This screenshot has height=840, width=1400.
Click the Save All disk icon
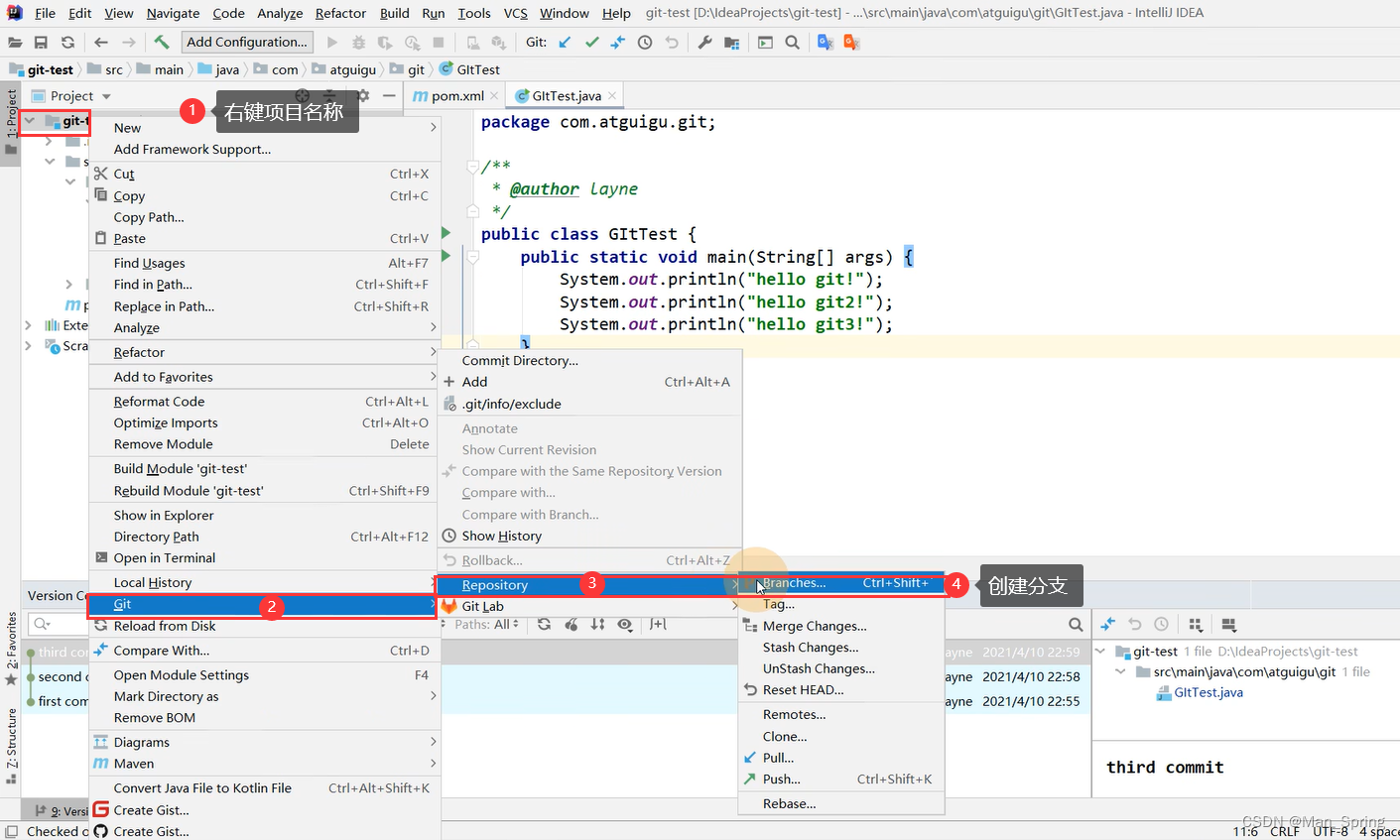41,42
